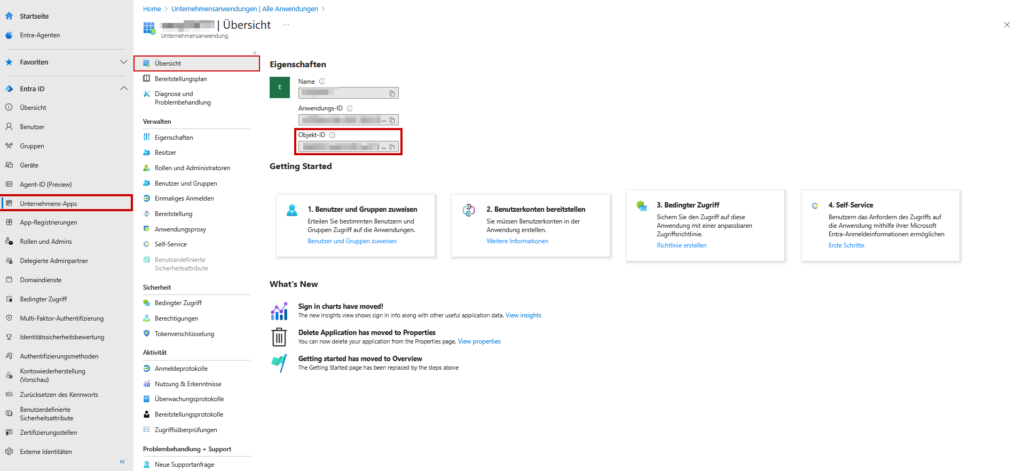This screenshot has height=471, width=1024.
Task: Click the Home breadcrumb link
Action: tap(152, 8)
